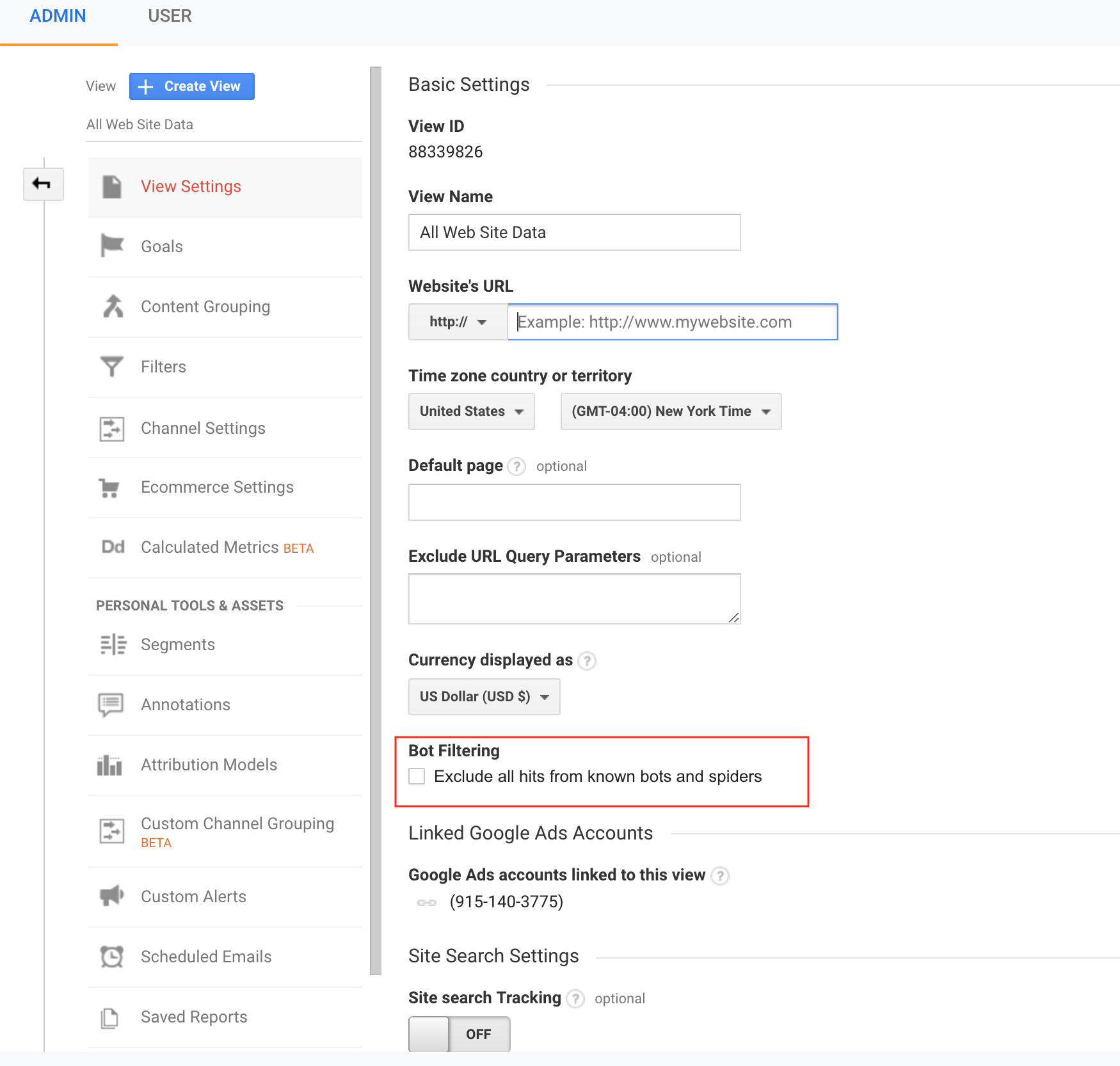Viewport: 1120px width, 1066px height.
Task: Click the Goals flag icon
Action: click(x=112, y=246)
